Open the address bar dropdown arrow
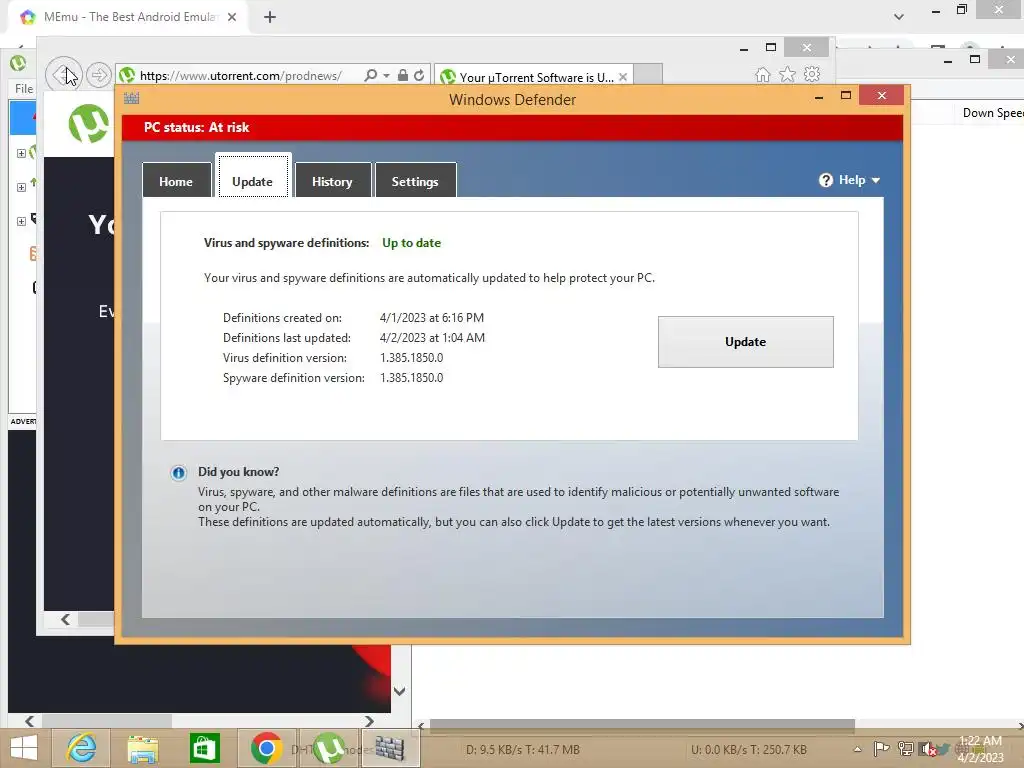1024x768 pixels. tap(387, 76)
